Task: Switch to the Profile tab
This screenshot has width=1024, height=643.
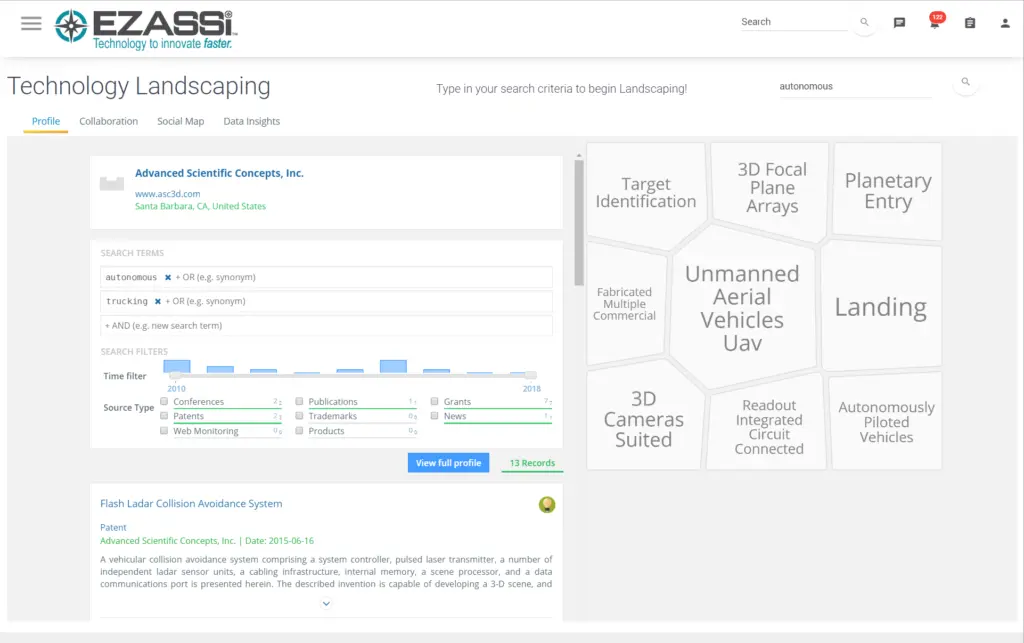Action: click(46, 121)
